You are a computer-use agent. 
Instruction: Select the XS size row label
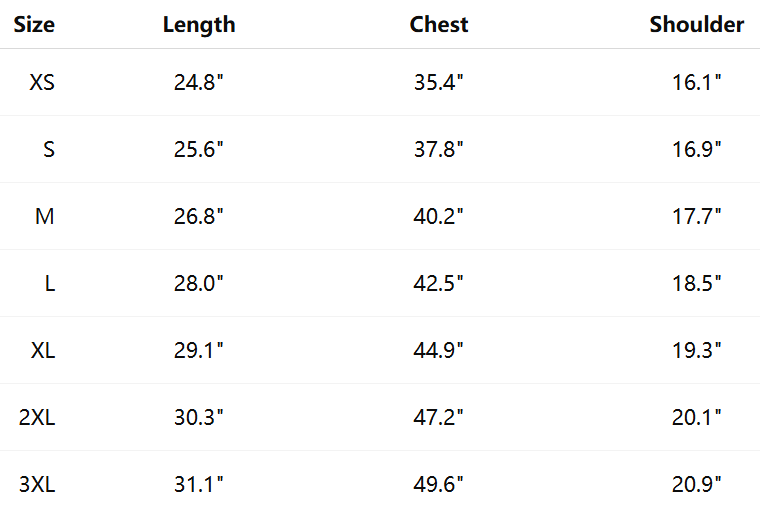tap(42, 83)
